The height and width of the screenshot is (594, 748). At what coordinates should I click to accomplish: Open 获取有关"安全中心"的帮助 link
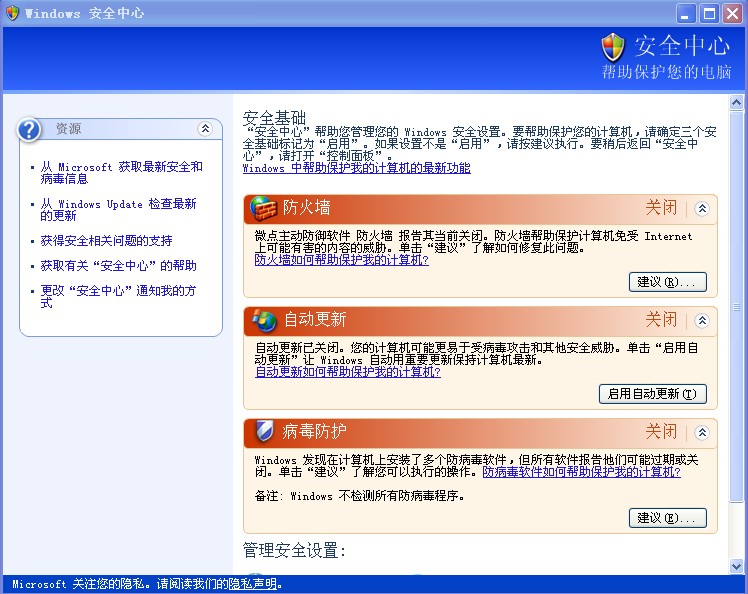coord(118,266)
